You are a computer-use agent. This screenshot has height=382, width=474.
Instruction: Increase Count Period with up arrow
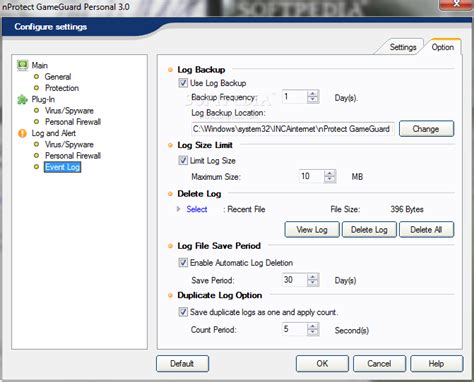[x=313, y=326]
